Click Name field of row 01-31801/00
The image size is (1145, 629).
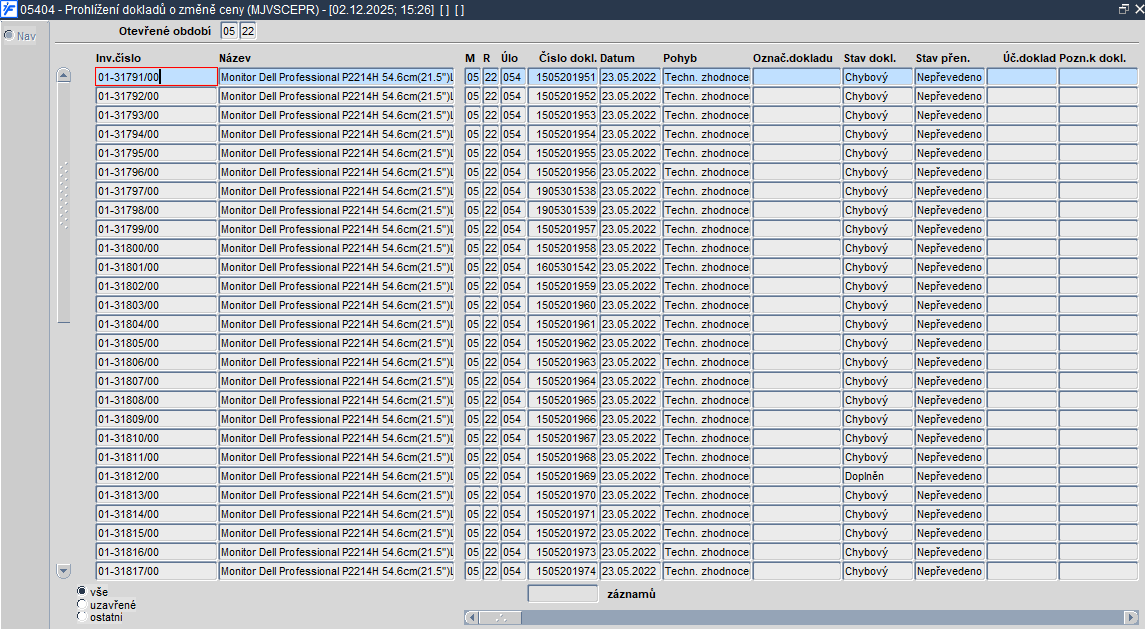(x=337, y=267)
